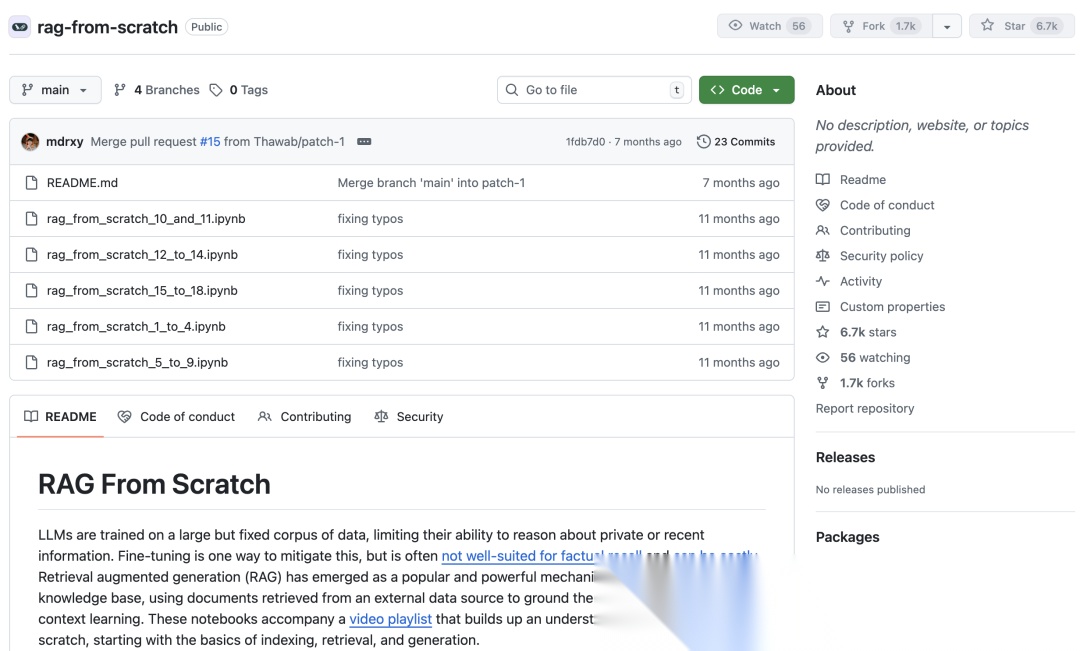
Task: Open rag_from_scratch_10_and_11.ipynb notebook
Action: pos(146,218)
